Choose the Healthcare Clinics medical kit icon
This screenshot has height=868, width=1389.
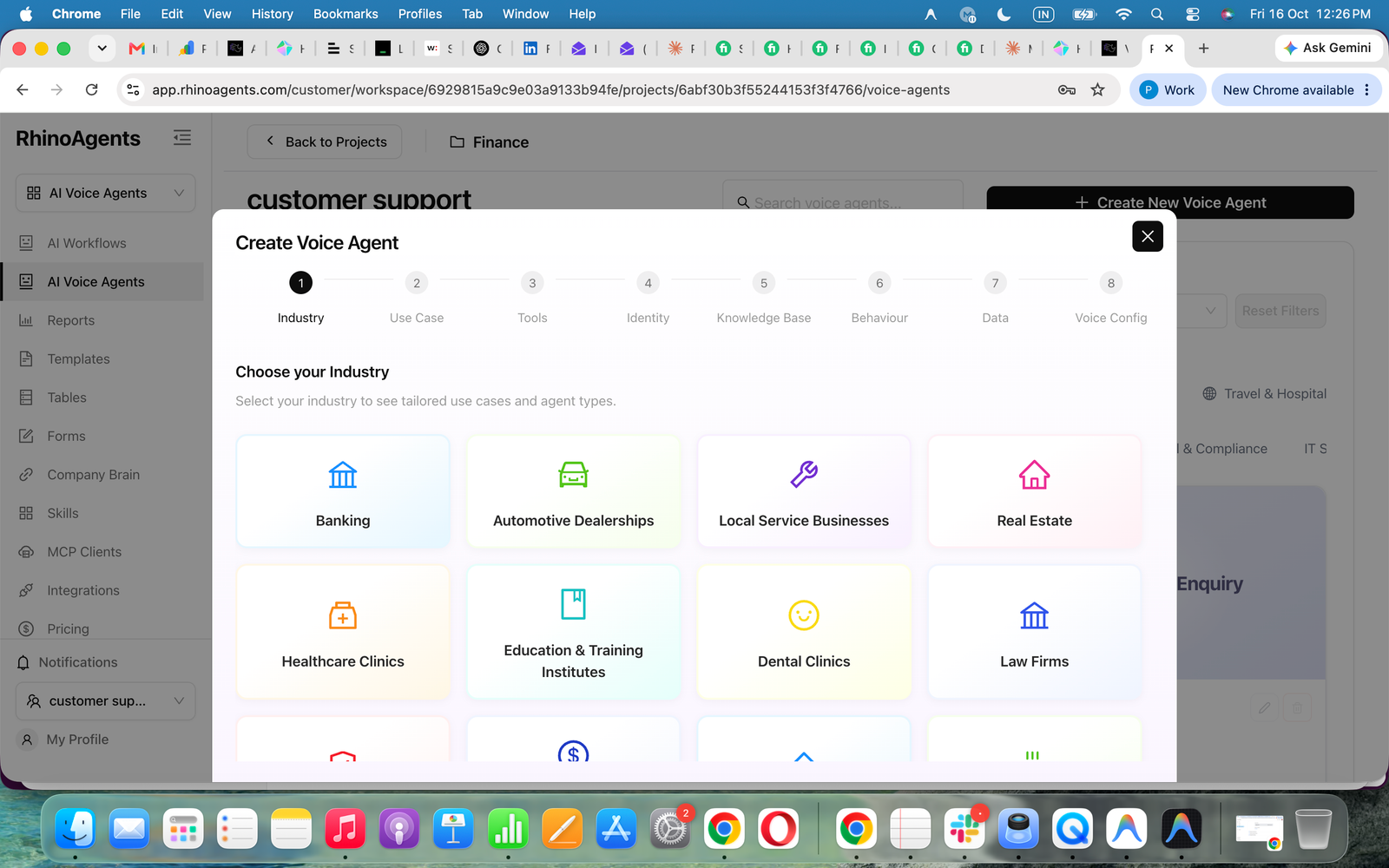(x=343, y=615)
